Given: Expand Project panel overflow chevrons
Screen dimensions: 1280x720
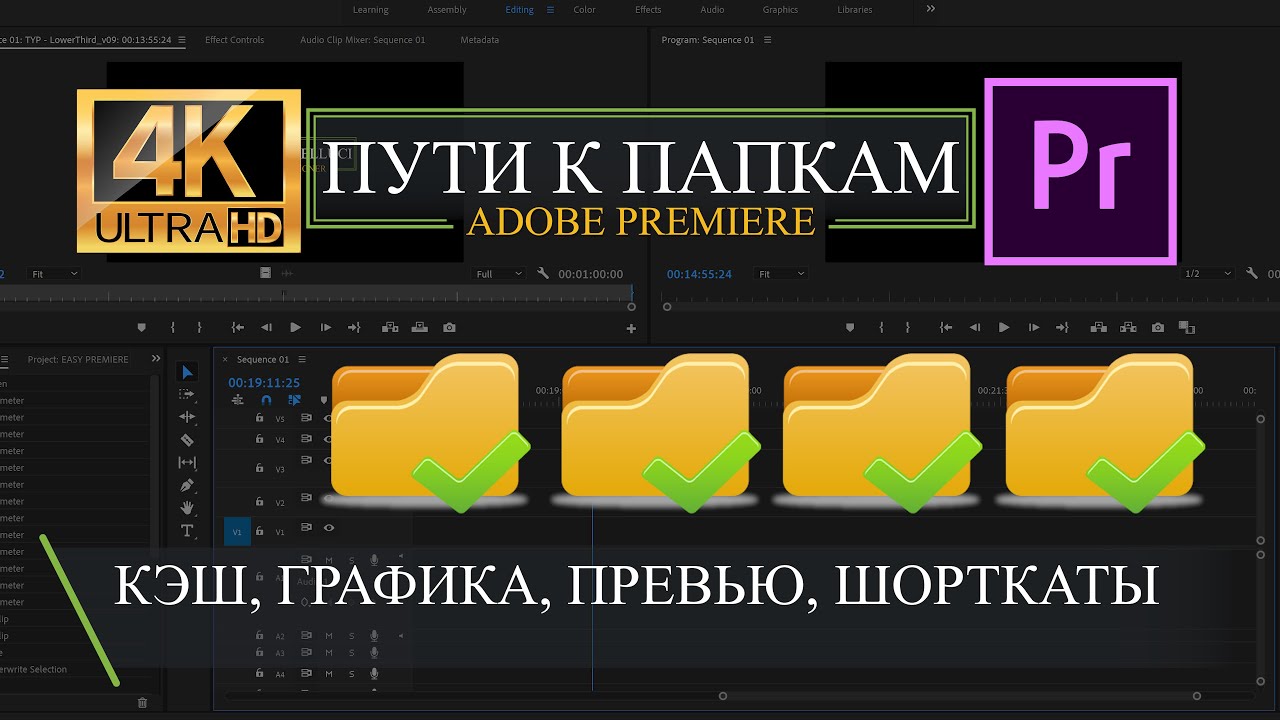Looking at the screenshot, I should [x=156, y=359].
